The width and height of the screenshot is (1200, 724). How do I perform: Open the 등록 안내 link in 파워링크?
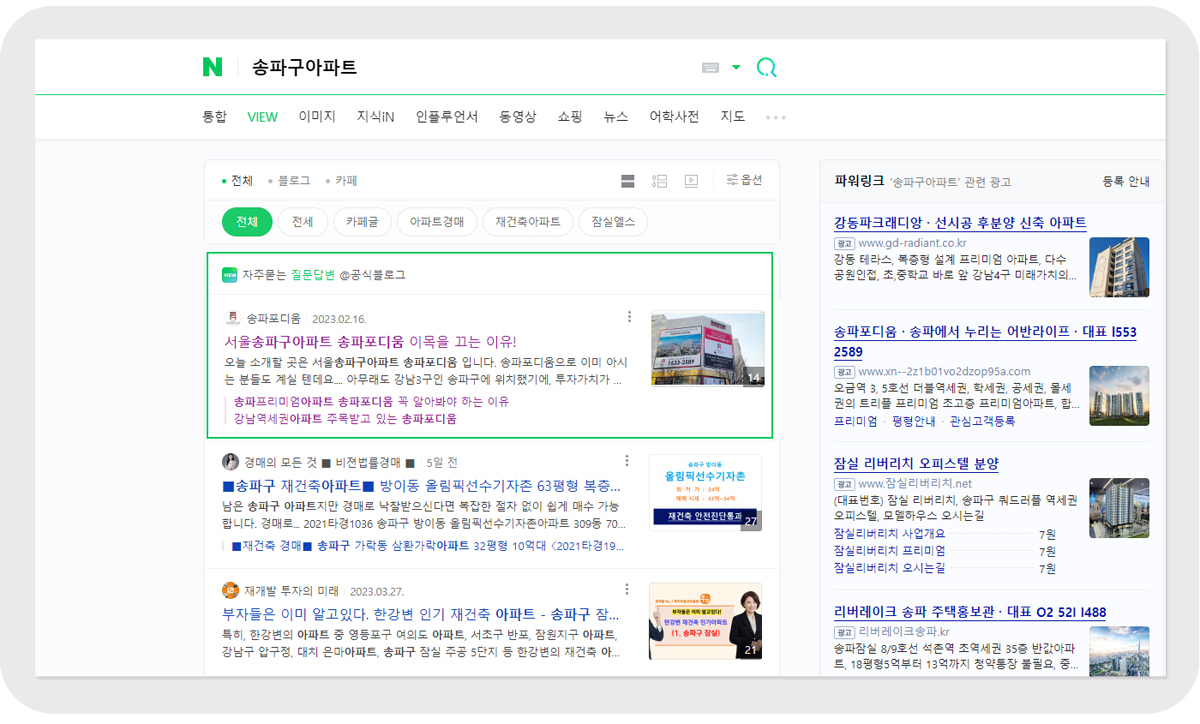coord(1126,182)
